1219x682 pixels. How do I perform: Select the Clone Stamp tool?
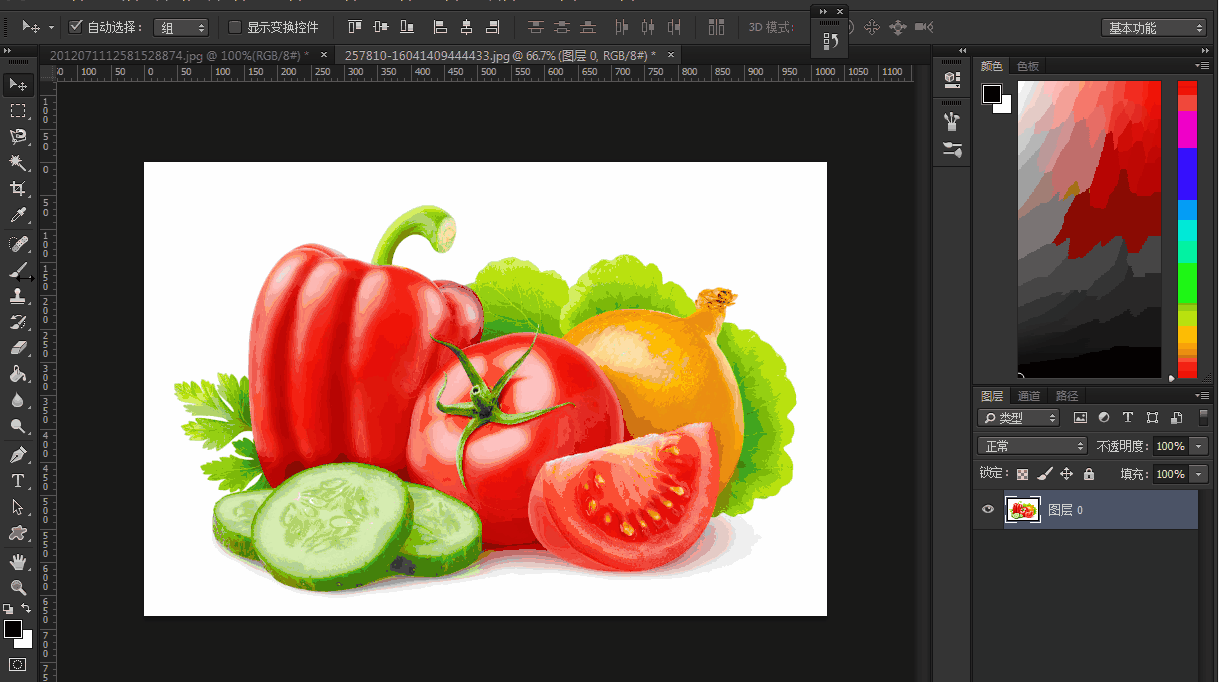tap(18, 296)
